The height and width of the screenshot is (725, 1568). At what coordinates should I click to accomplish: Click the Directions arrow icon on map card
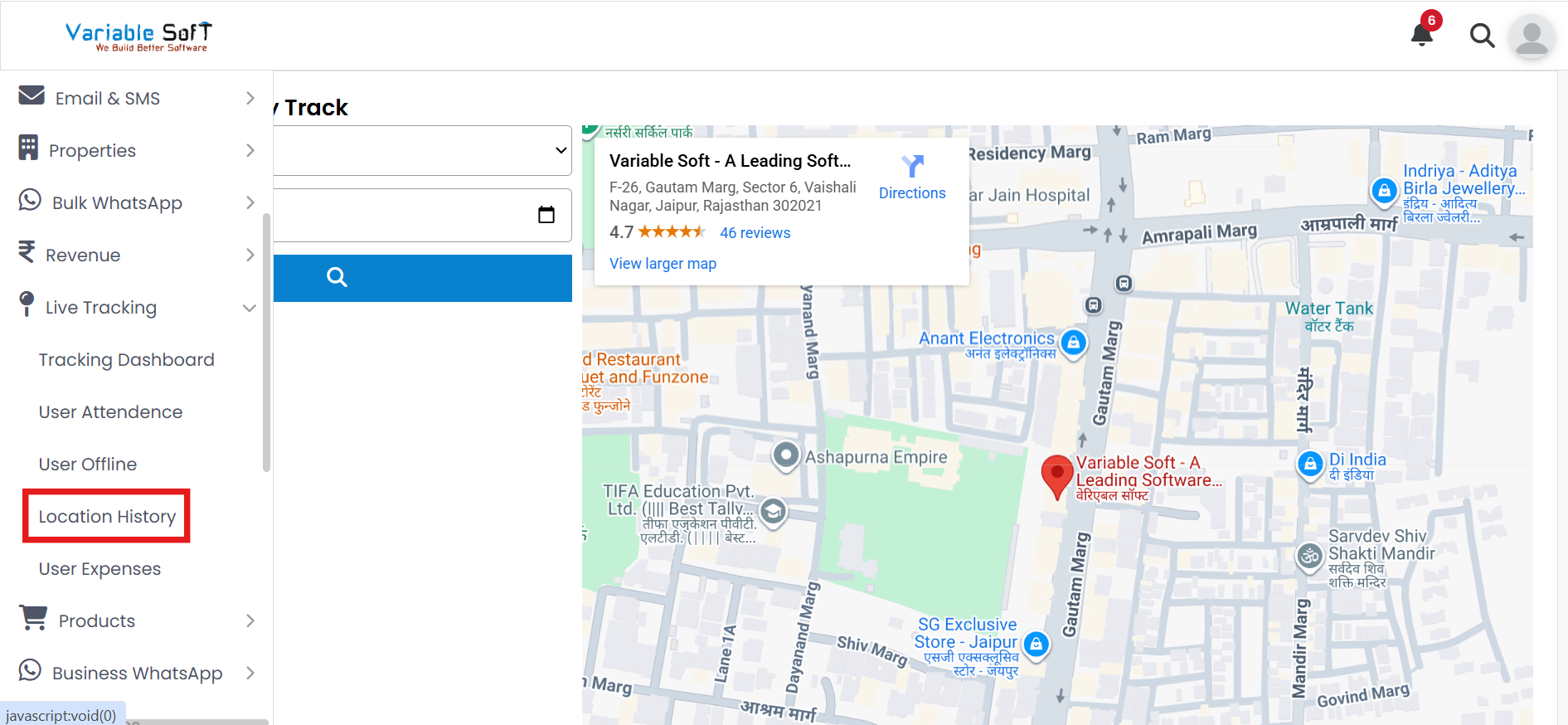tap(912, 166)
